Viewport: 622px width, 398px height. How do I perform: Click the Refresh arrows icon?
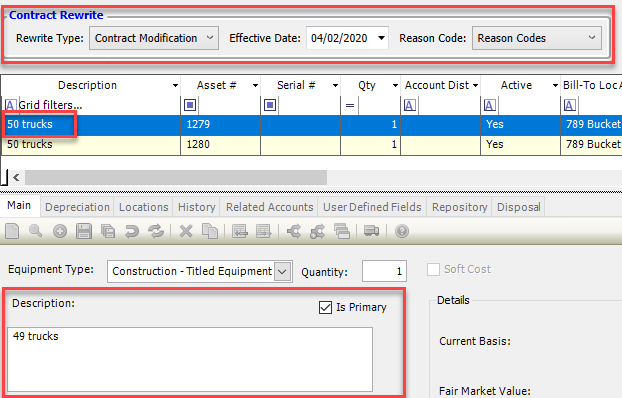(156, 231)
